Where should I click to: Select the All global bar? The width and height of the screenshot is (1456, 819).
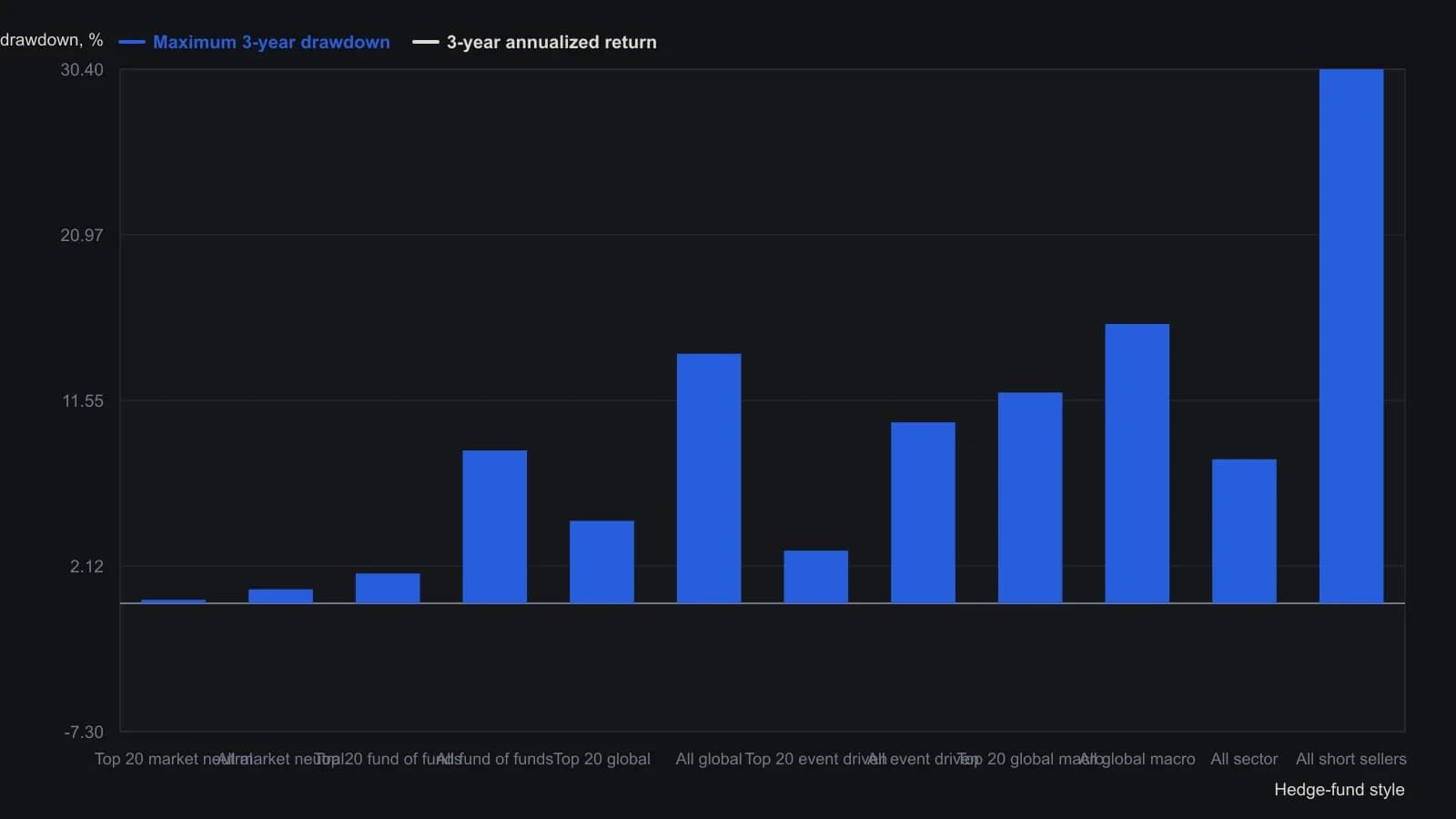point(709,479)
